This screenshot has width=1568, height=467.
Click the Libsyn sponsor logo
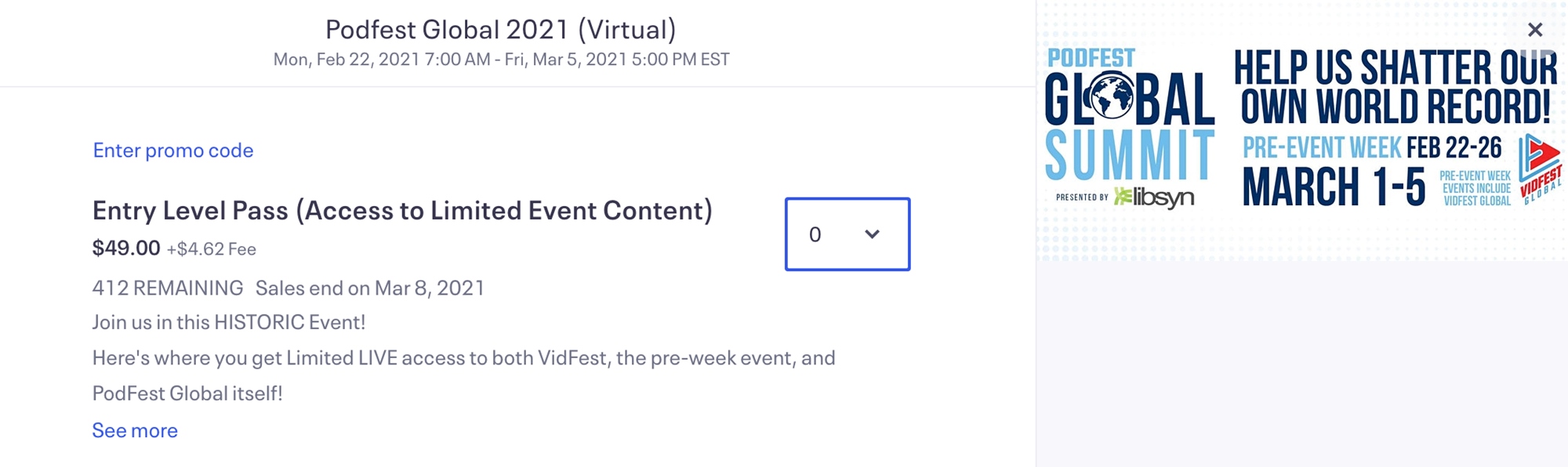(x=1154, y=197)
